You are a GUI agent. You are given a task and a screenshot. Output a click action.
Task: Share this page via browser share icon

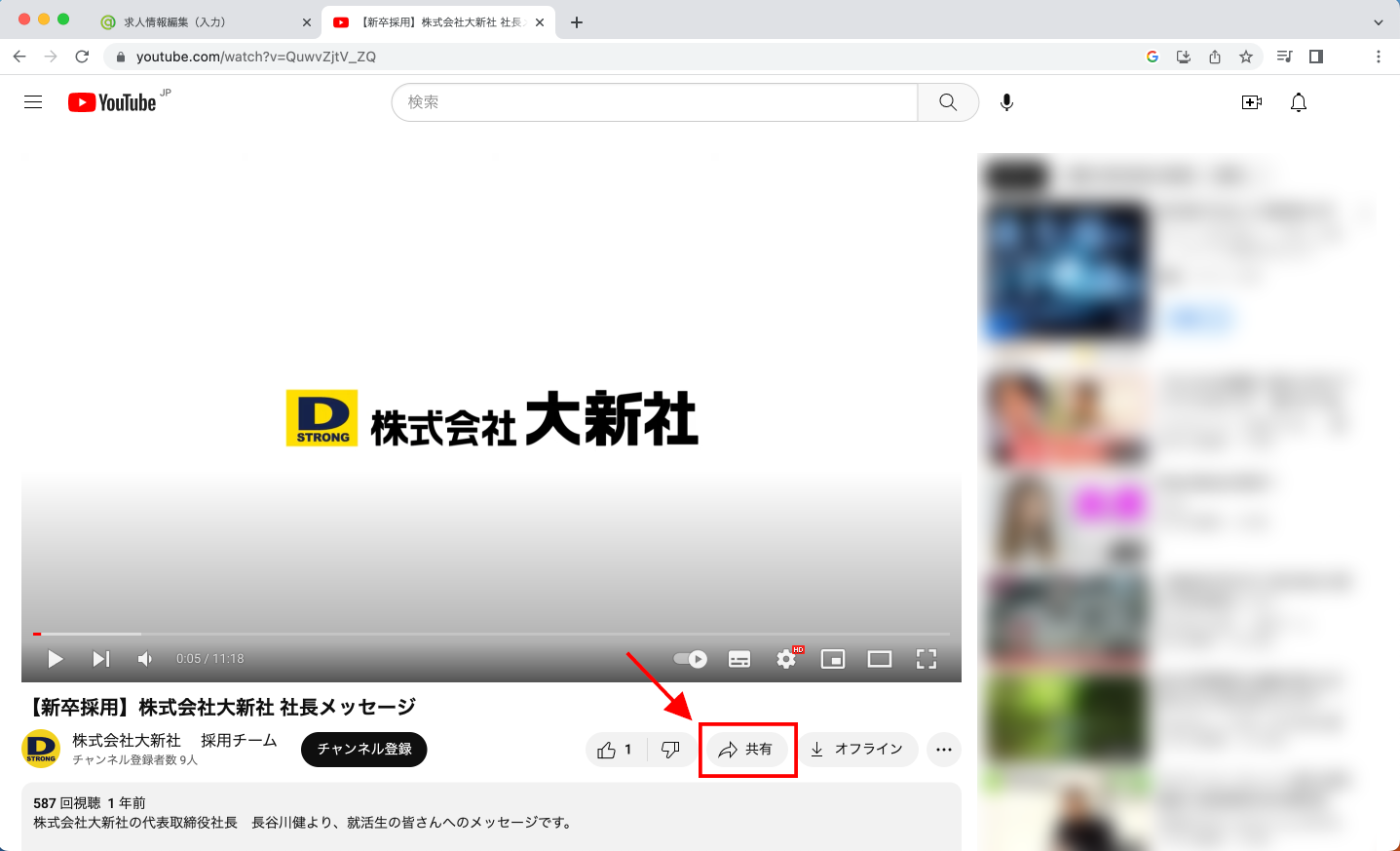[x=1215, y=57]
